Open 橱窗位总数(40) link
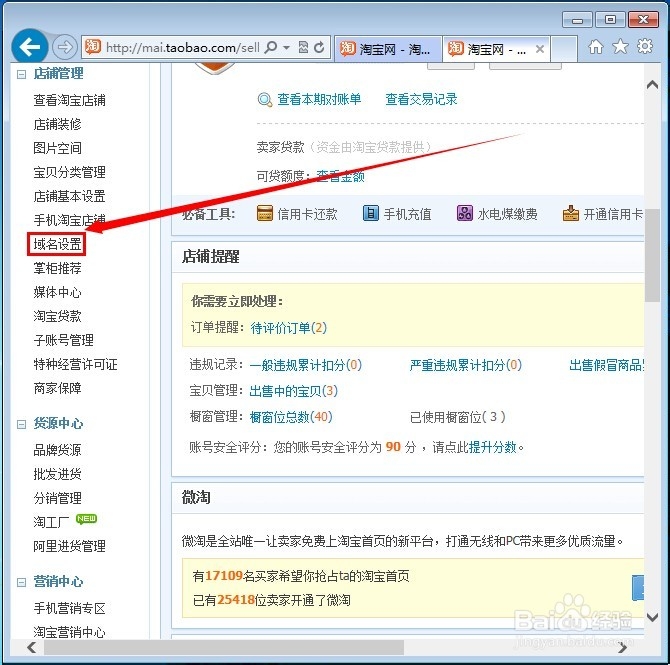670x665 pixels. (291, 417)
